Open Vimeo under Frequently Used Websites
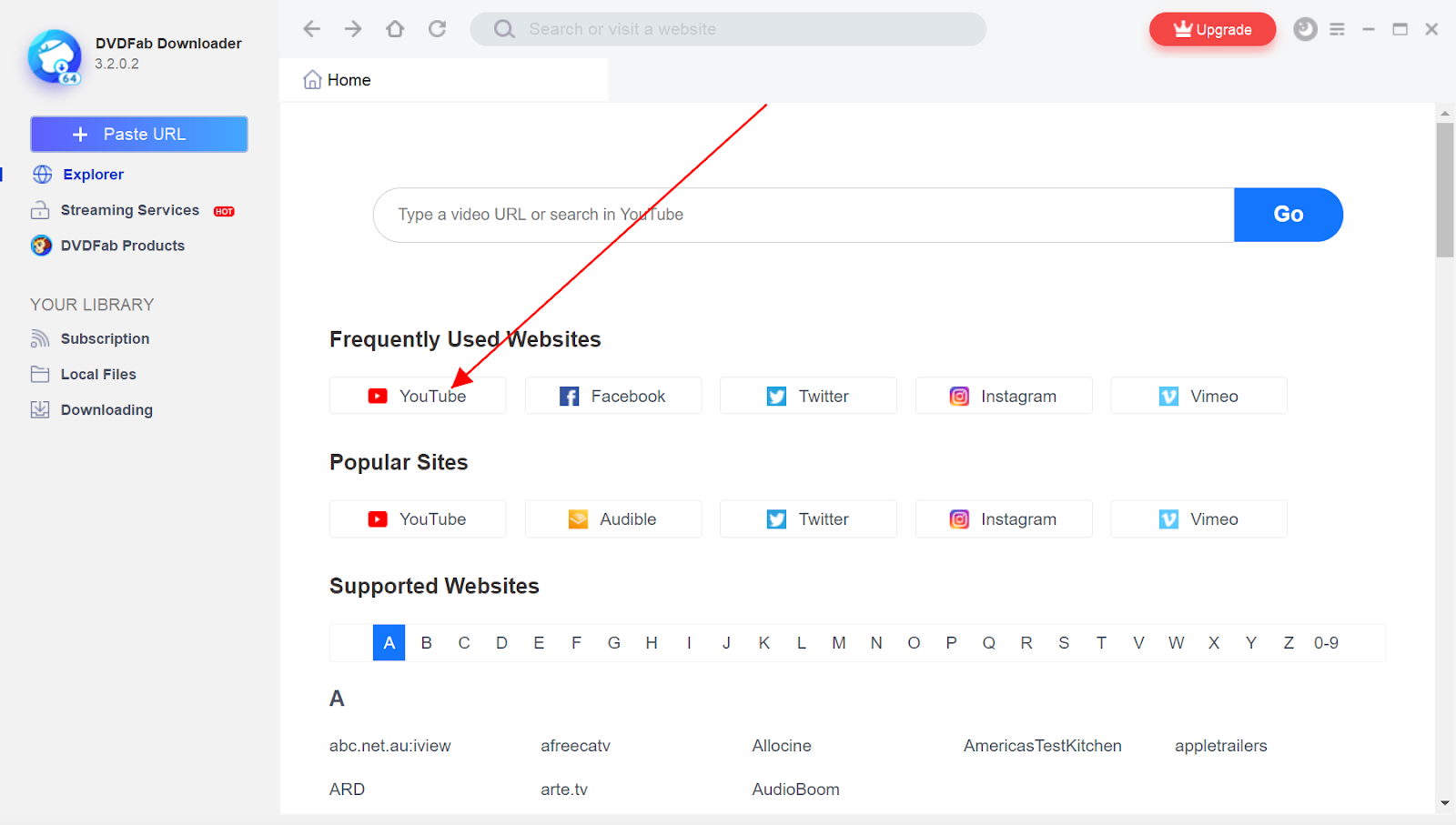Viewport: 1456px width, 825px height. pos(1198,396)
